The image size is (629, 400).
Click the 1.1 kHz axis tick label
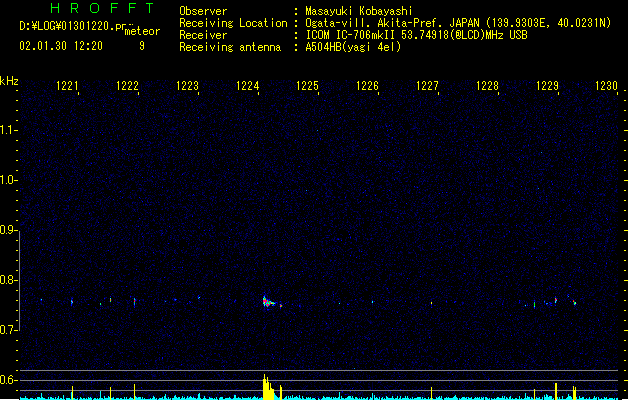pyautogui.click(x=8, y=130)
